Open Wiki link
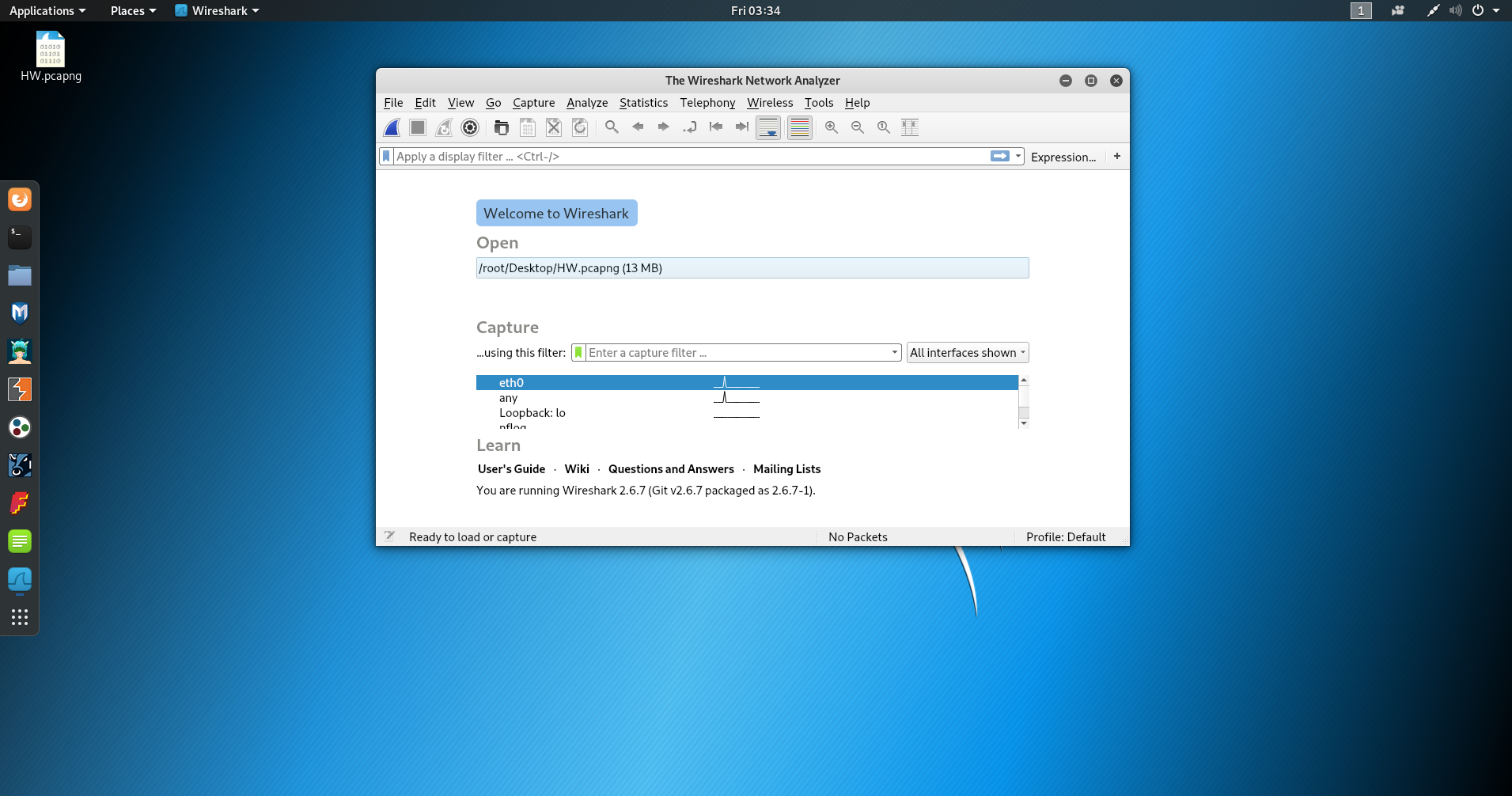This screenshot has width=1512, height=796. pos(577,469)
